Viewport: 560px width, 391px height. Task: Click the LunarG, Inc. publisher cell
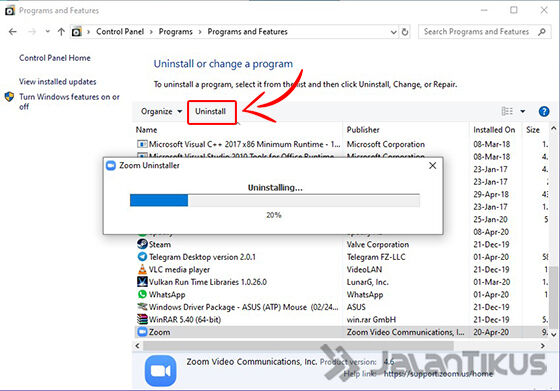click(x=367, y=282)
